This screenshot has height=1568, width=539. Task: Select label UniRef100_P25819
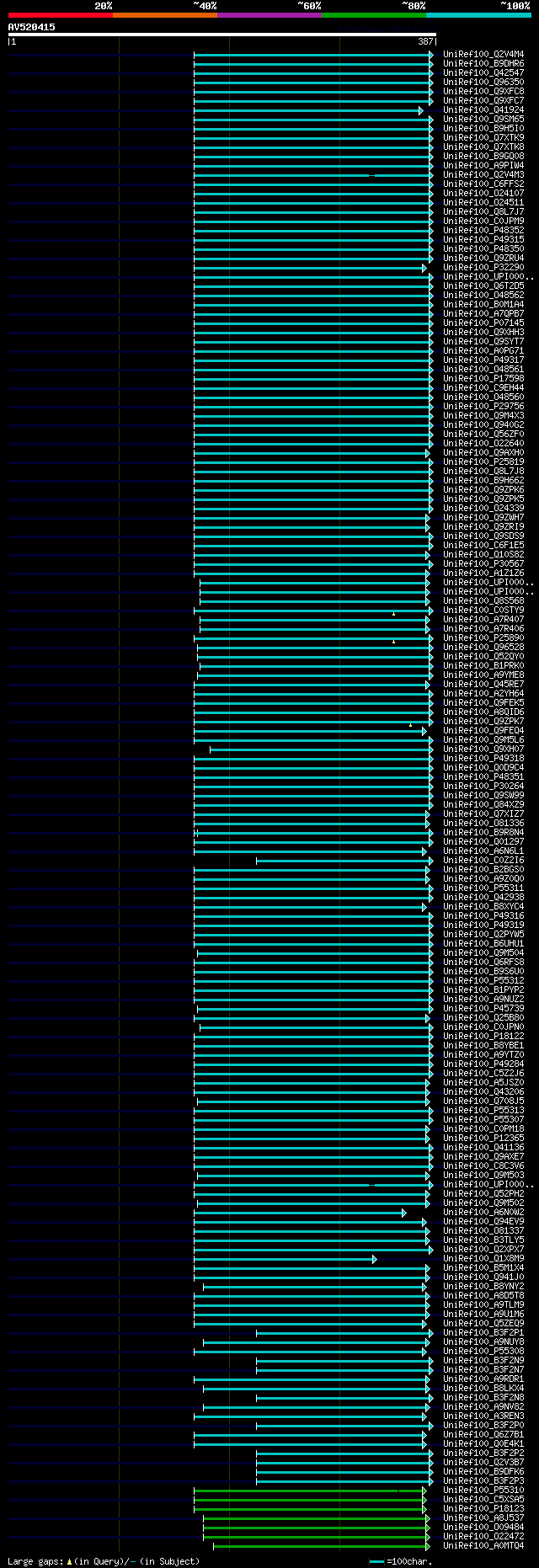click(x=483, y=461)
